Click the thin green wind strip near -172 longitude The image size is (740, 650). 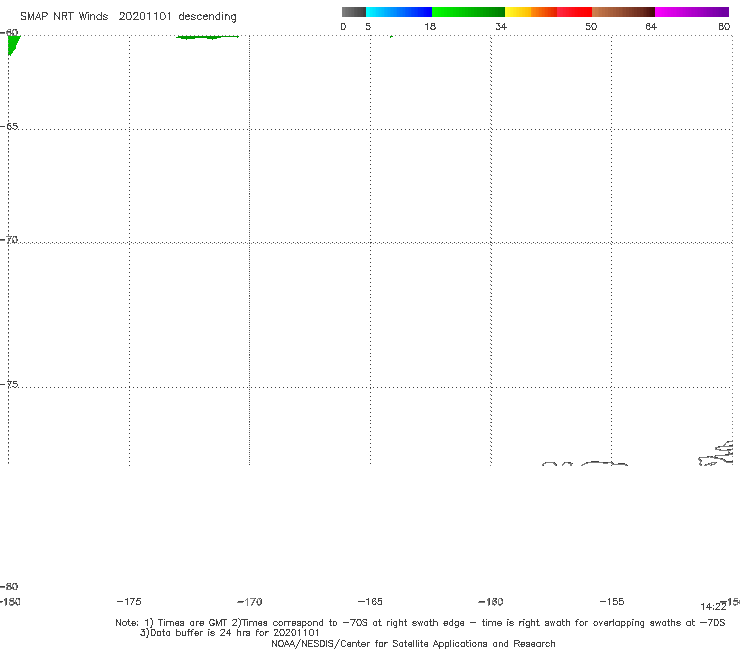(207, 37)
